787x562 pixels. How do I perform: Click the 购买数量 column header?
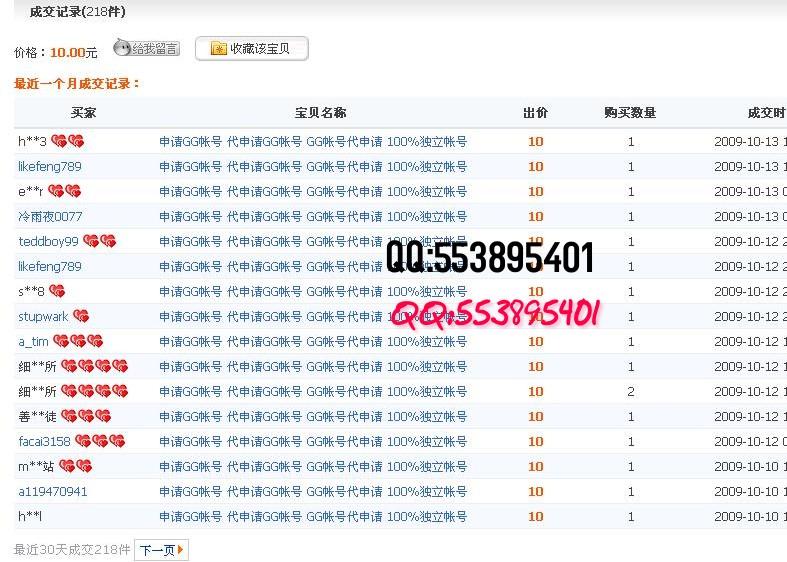(x=630, y=112)
